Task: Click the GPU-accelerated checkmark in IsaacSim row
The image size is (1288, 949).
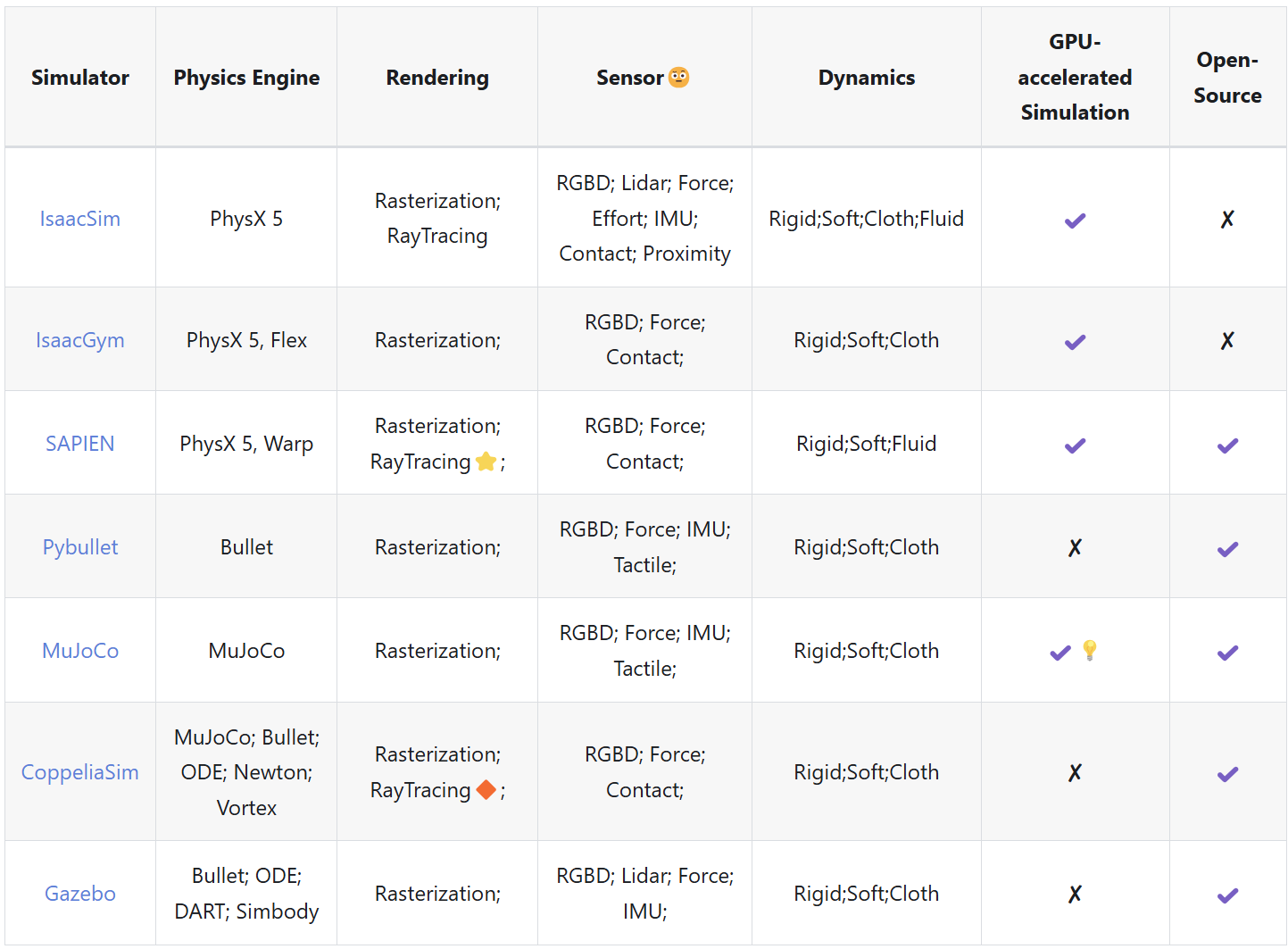Action: coord(1075,220)
